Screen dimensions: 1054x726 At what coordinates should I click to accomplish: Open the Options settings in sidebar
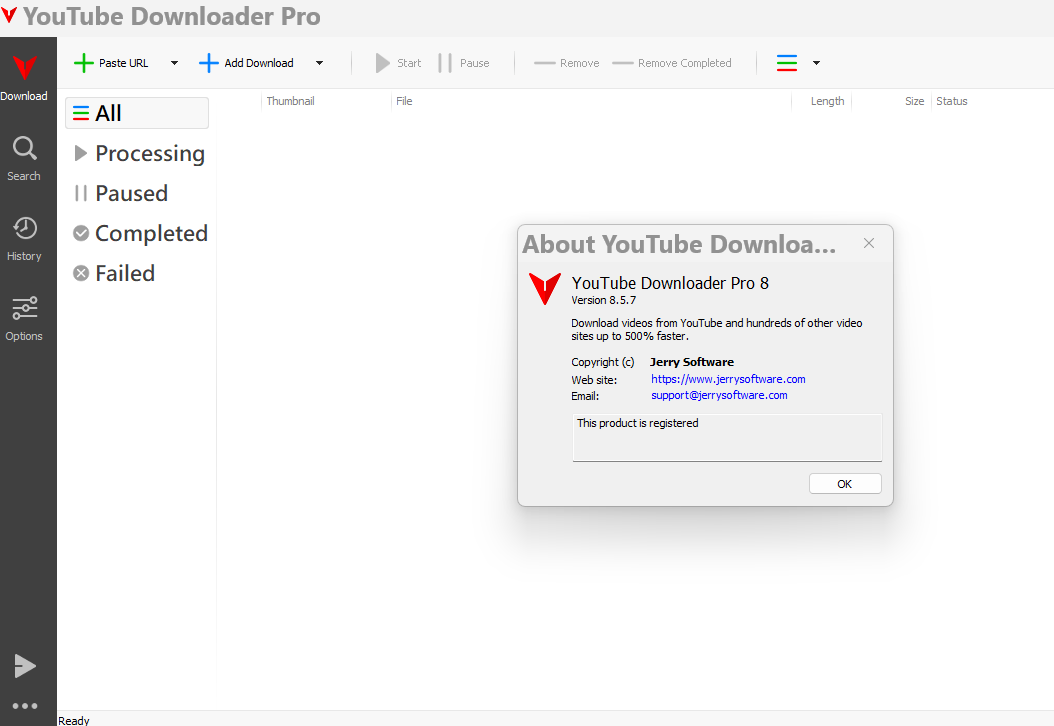point(24,319)
